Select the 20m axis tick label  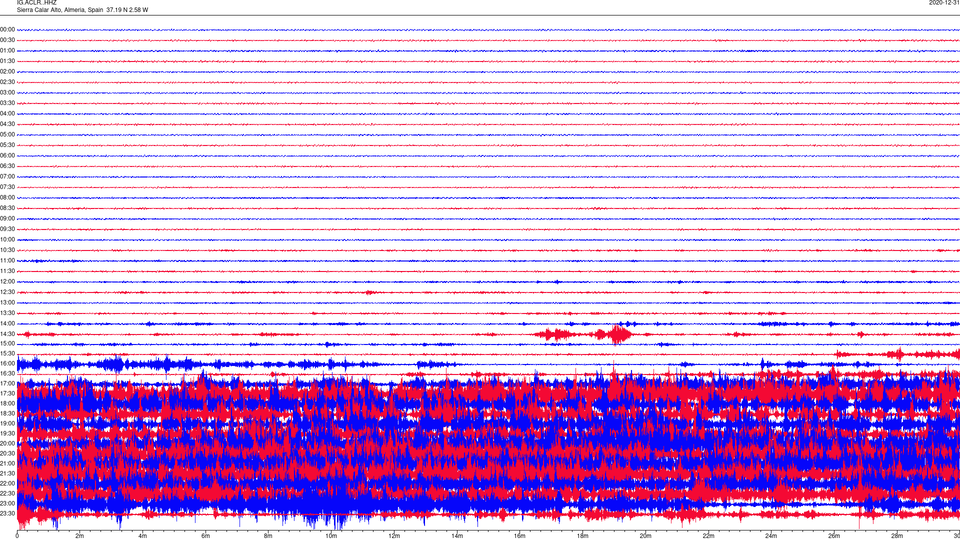click(x=645, y=536)
